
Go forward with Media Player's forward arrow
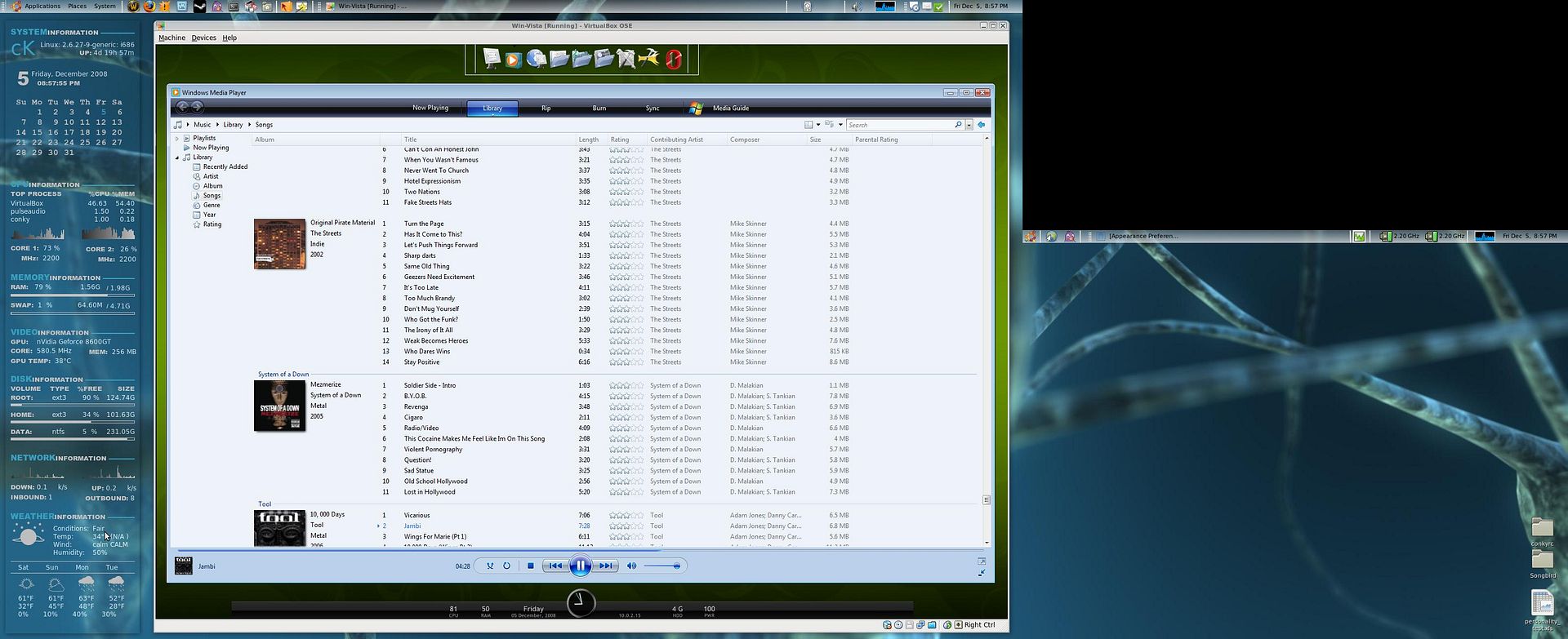pos(197,107)
